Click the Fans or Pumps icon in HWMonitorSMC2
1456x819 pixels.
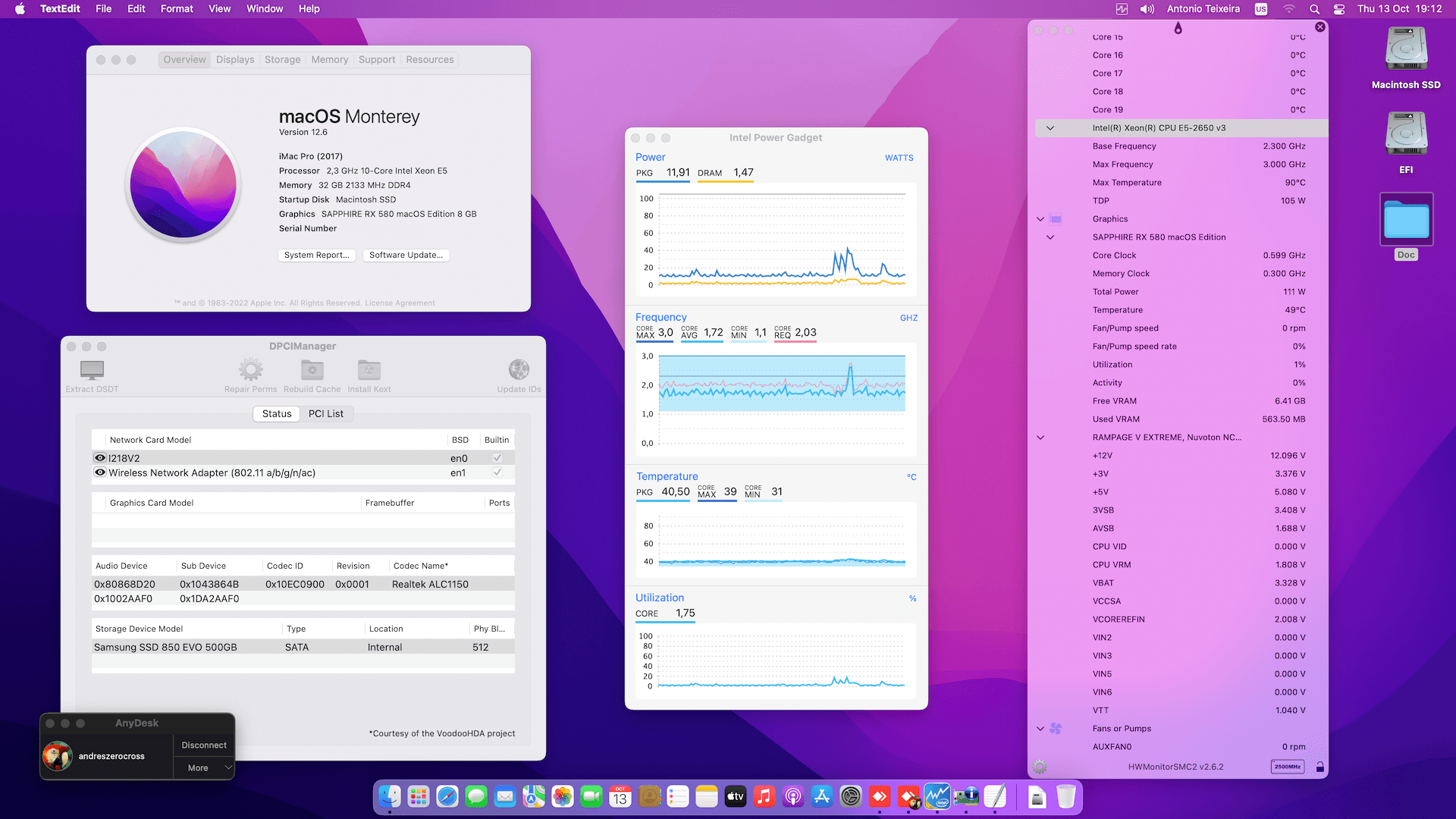1056,728
